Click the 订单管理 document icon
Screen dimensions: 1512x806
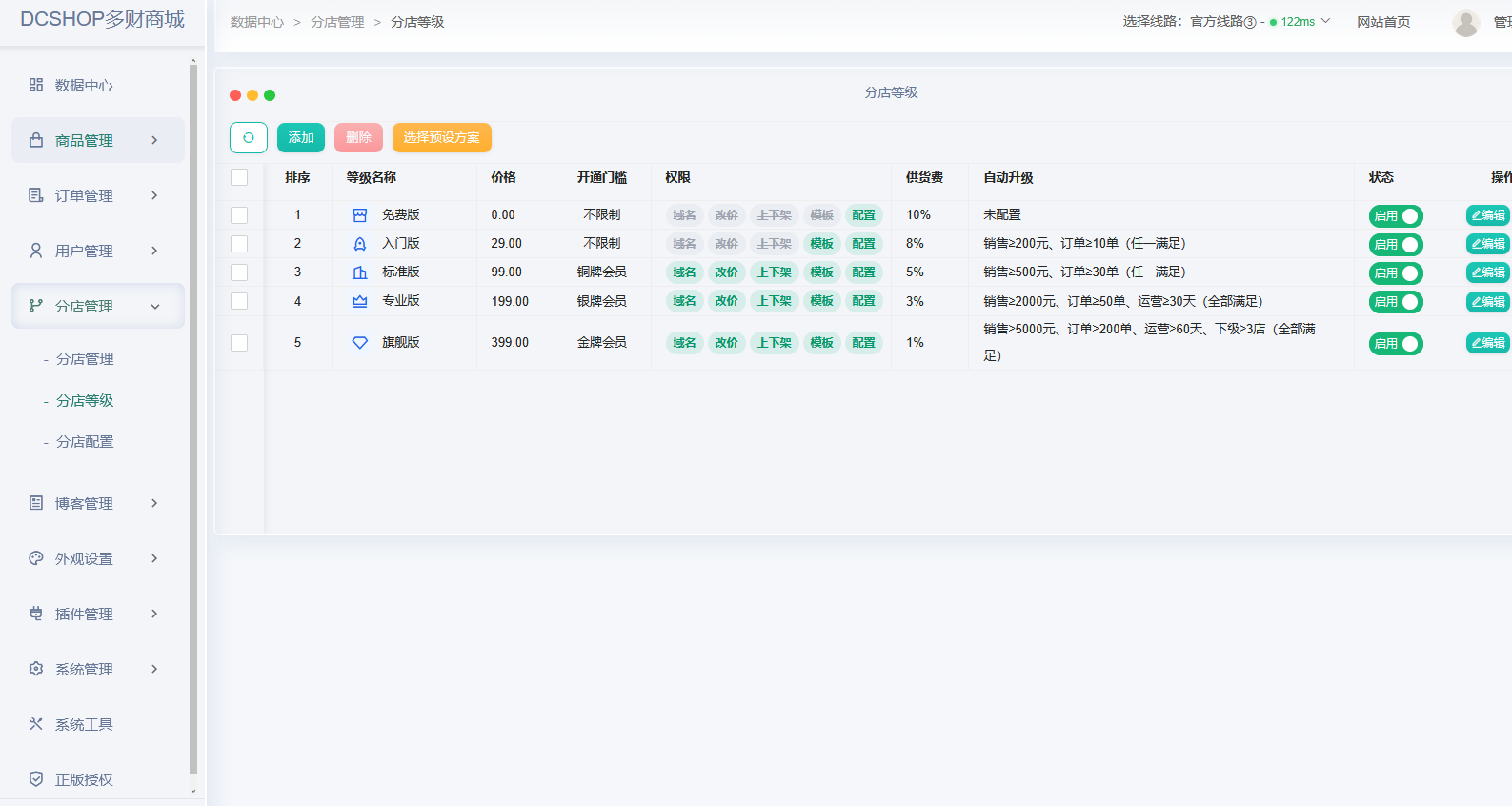click(x=36, y=195)
